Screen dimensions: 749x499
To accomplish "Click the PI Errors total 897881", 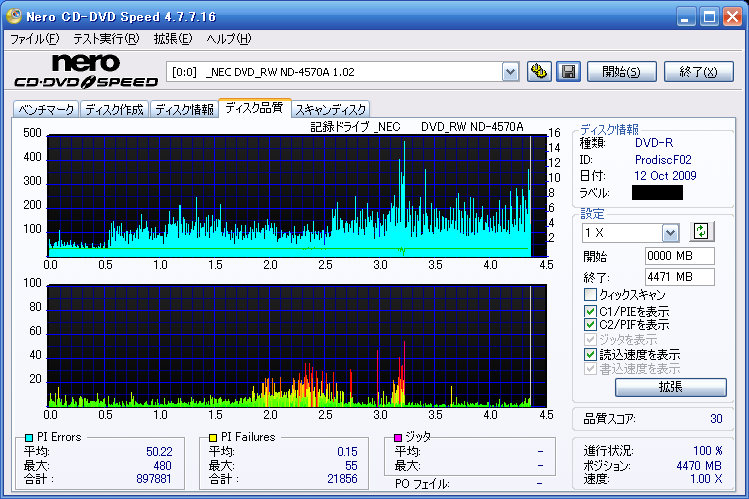I will [154, 478].
